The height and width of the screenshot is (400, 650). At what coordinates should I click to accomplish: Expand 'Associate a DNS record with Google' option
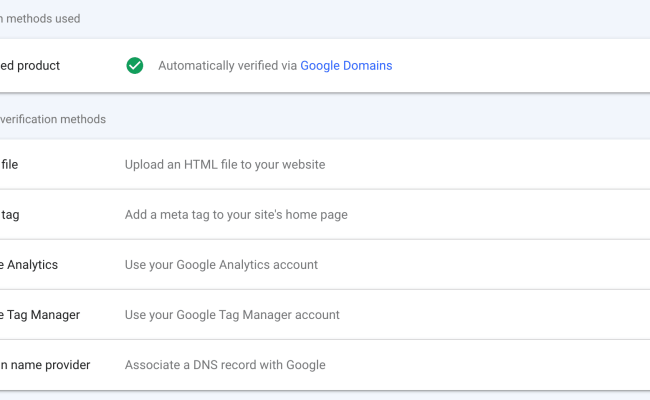point(225,365)
